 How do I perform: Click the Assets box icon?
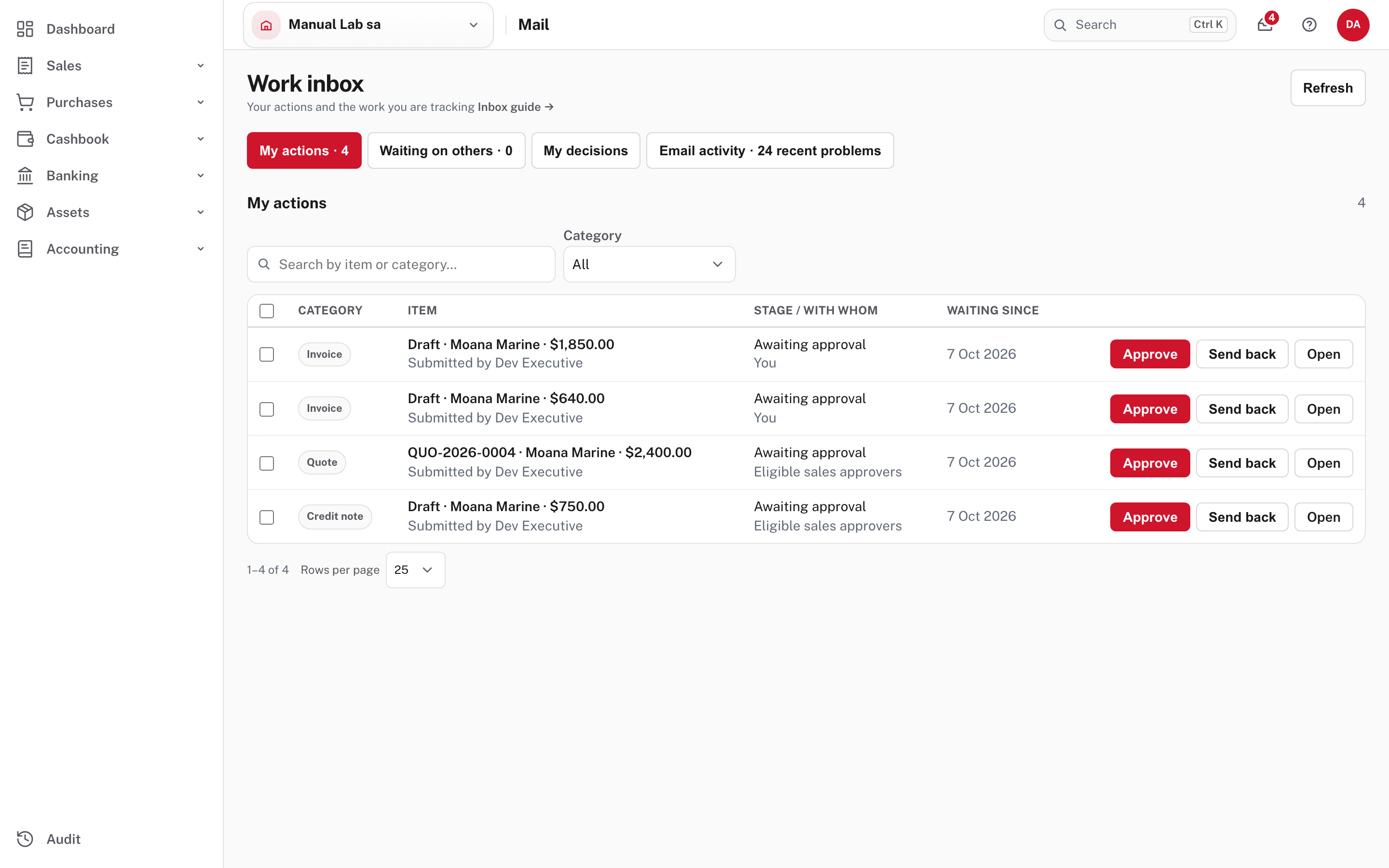pos(25,212)
